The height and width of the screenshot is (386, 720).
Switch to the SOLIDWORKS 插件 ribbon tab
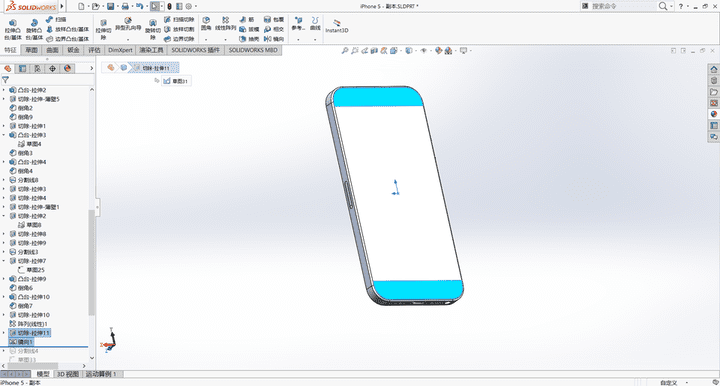click(196, 50)
